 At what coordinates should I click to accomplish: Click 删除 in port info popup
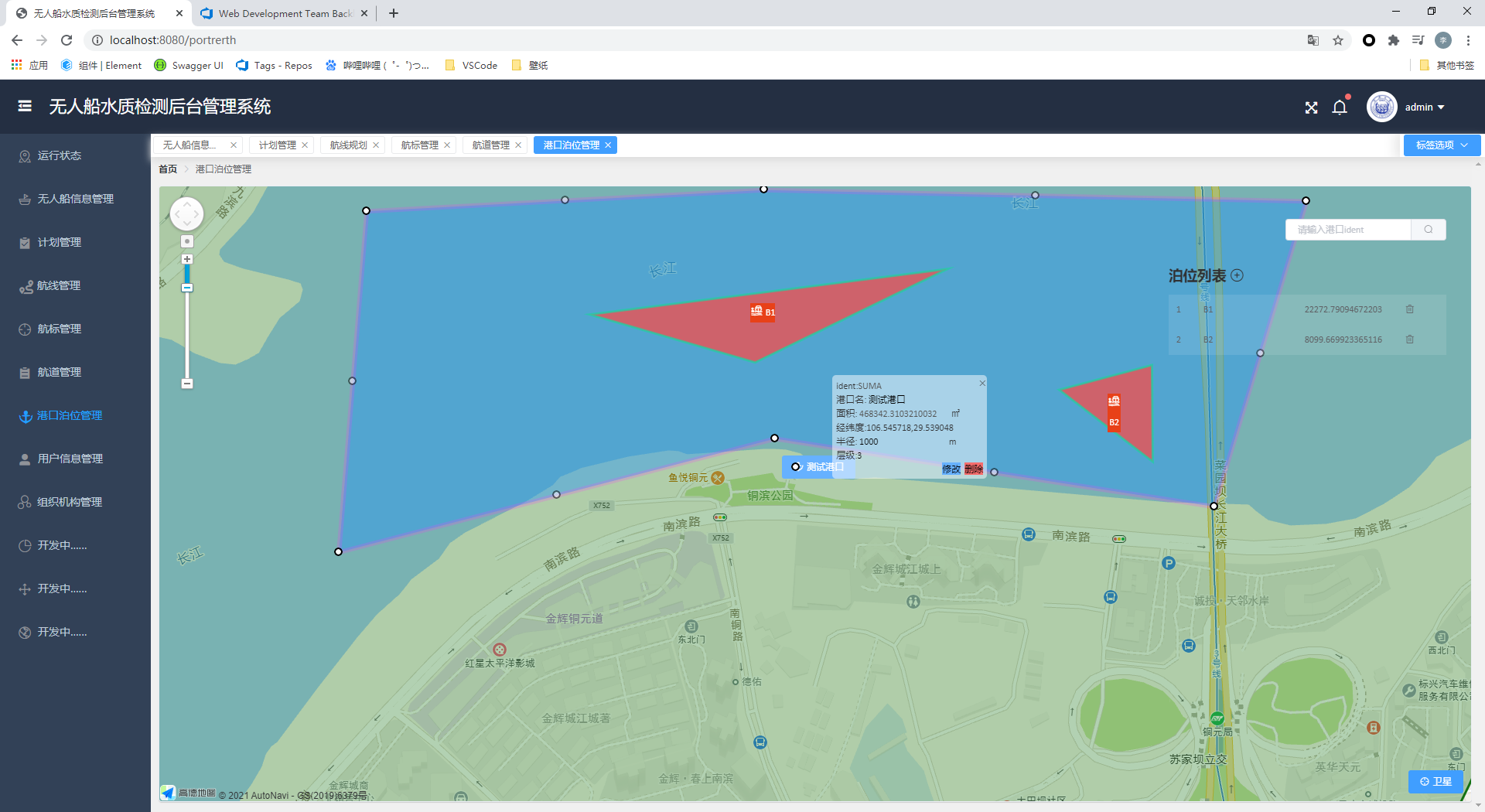[x=974, y=469]
